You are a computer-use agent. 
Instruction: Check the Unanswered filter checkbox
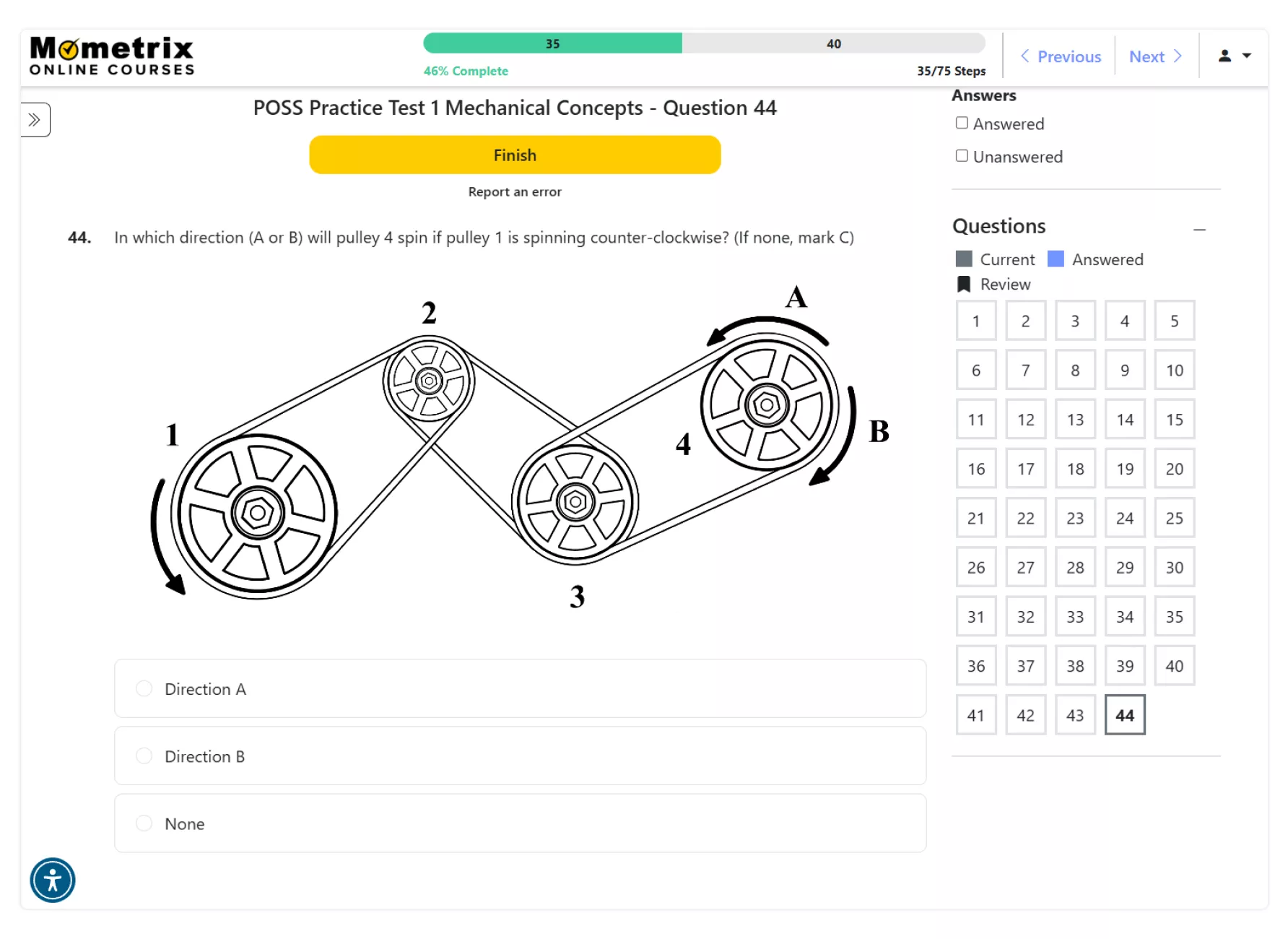pos(962,156)
